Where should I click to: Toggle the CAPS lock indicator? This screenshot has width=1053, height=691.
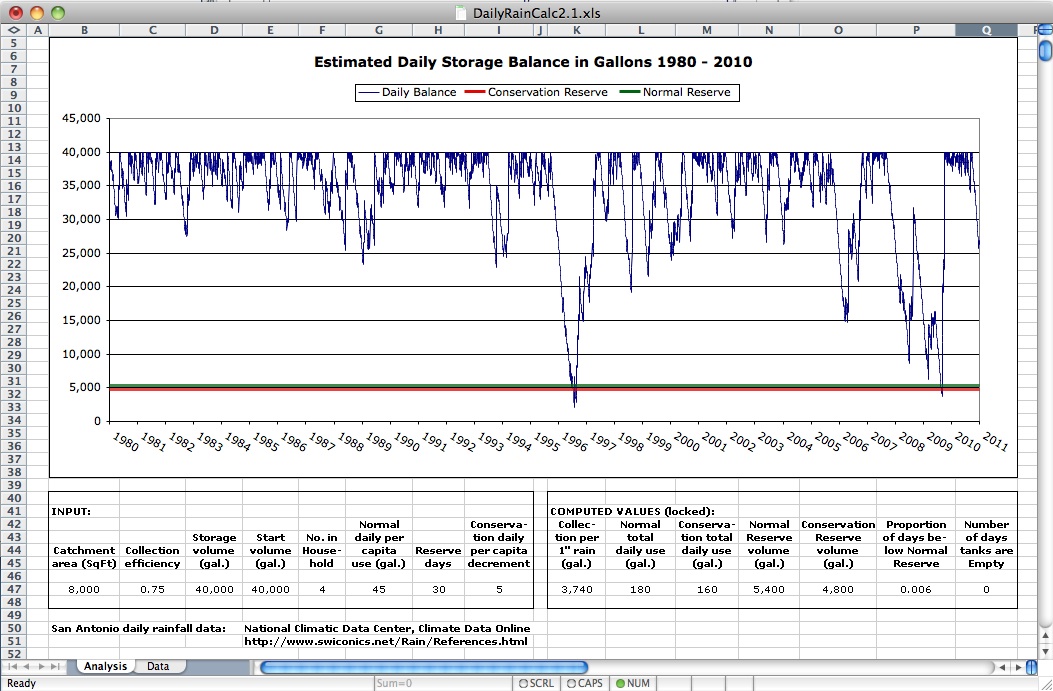[x=585, y=684]
